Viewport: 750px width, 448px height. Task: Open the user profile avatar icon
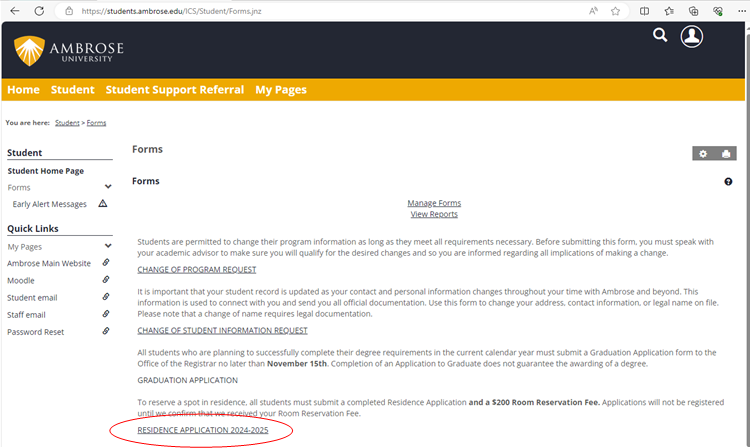point(692,36)
